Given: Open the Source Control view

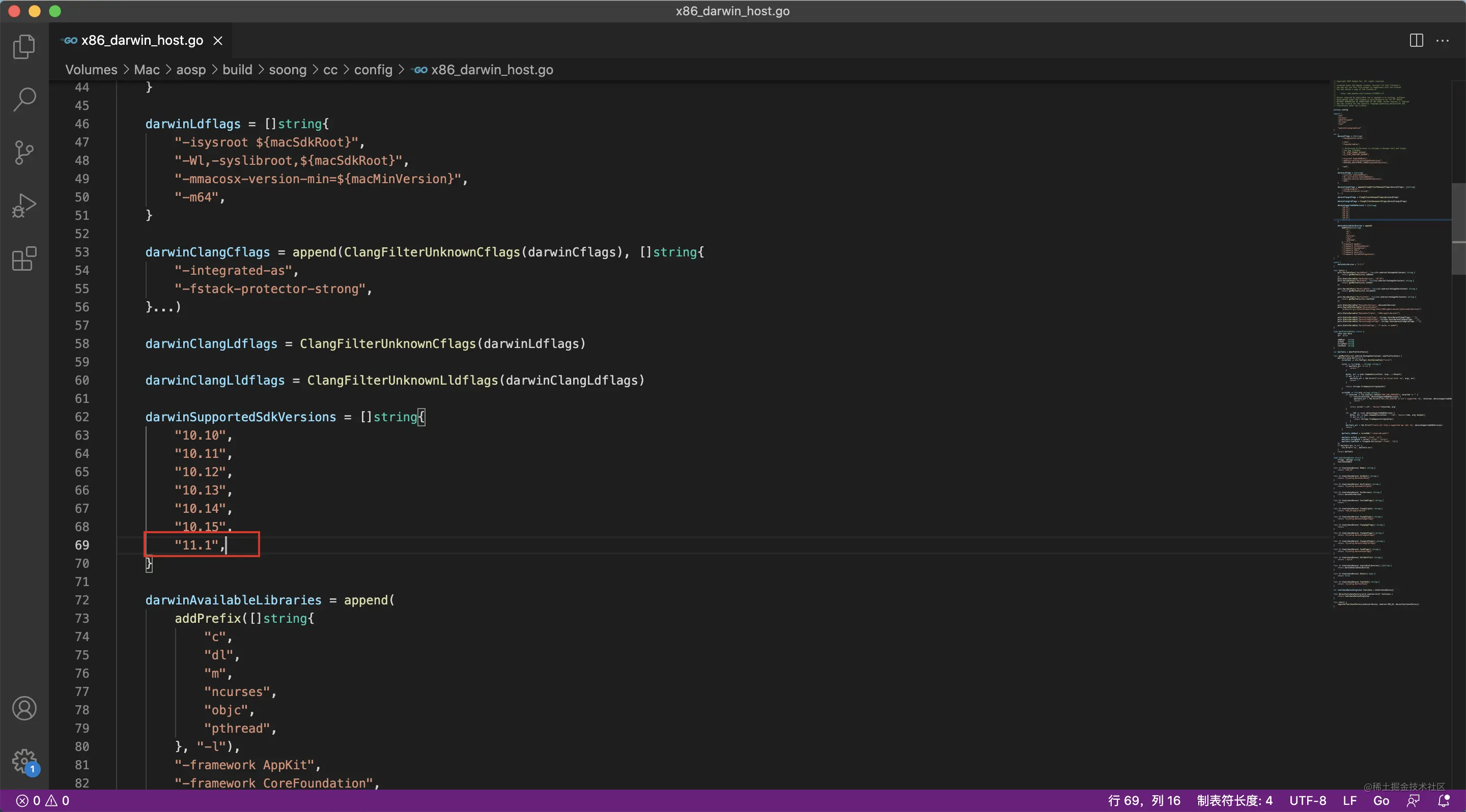Looking at the screenshot, I should [24, 153].
